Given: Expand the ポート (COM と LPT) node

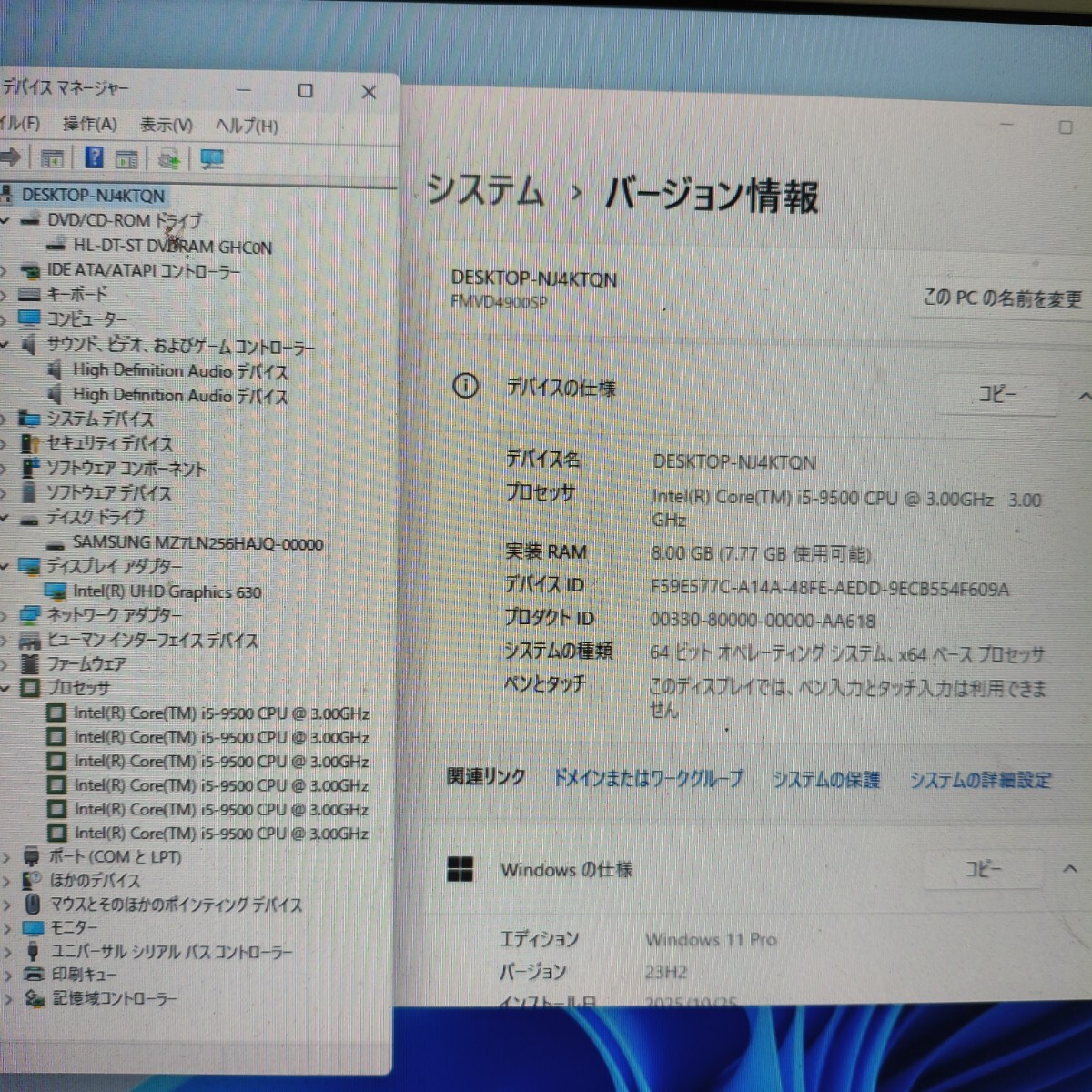Looking at the screenshot, I should pyautogui.click(x=6, y=857).
